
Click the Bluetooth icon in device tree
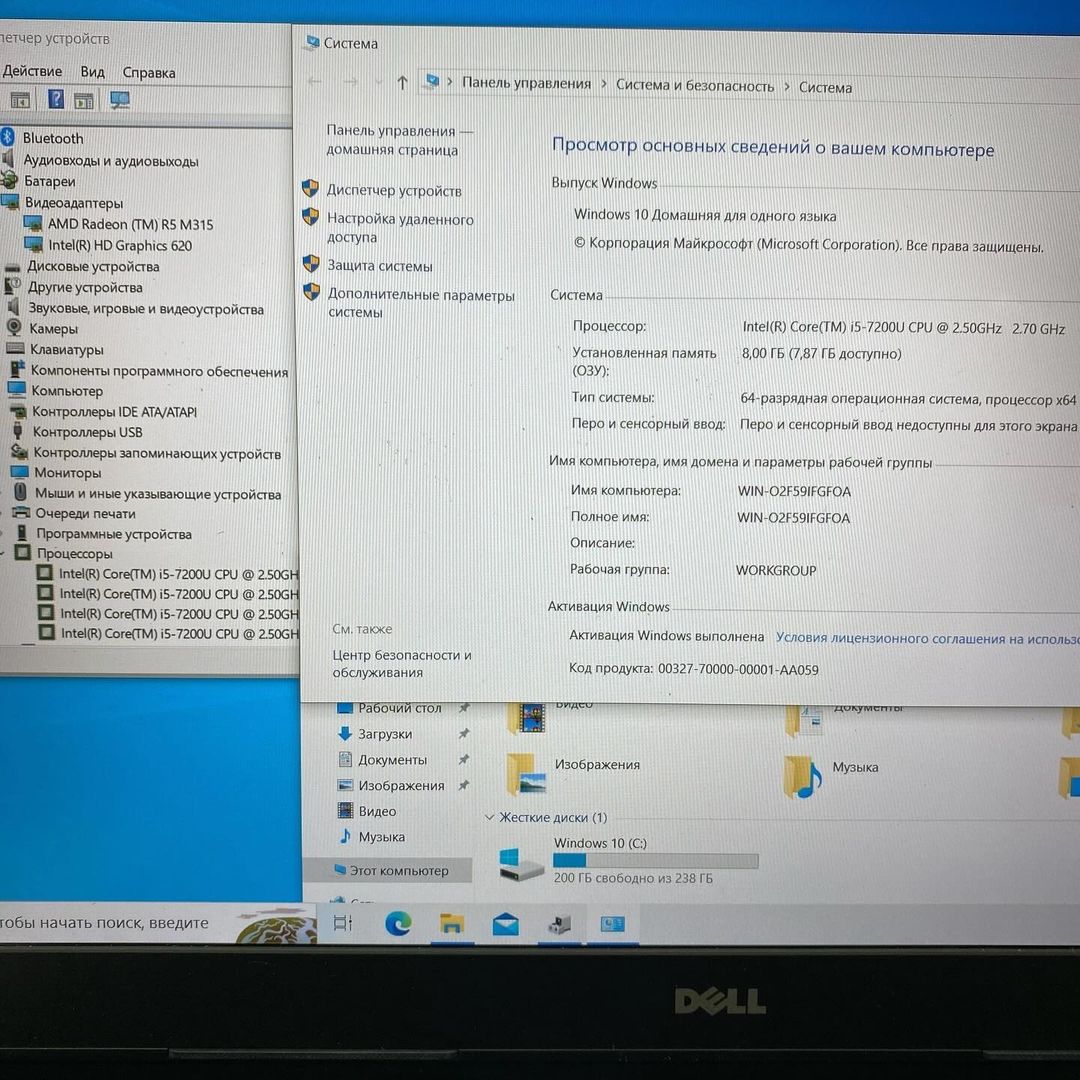[8, 136]
